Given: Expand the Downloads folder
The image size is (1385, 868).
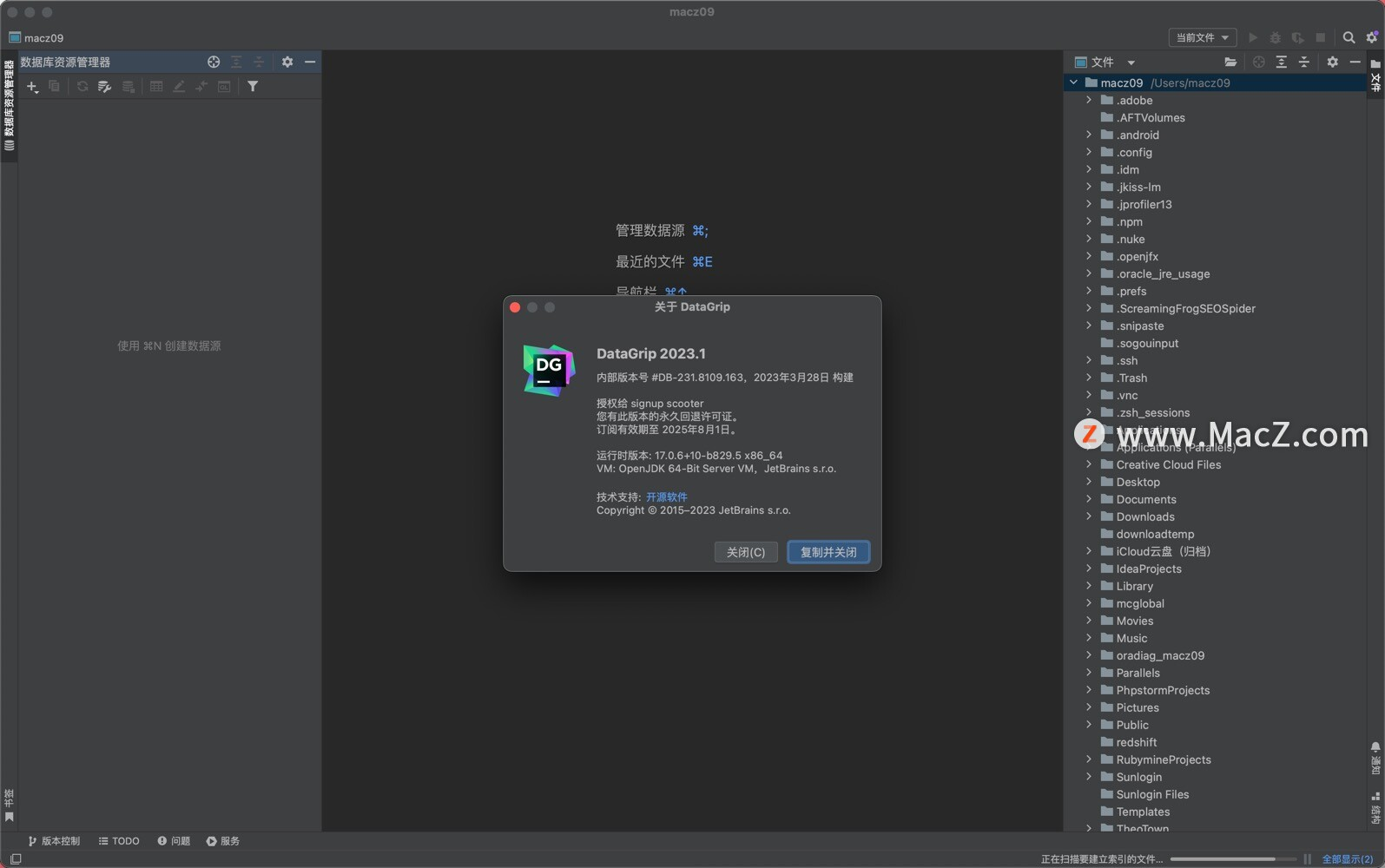Looking at the screenshot, I should coord(1089,516).
